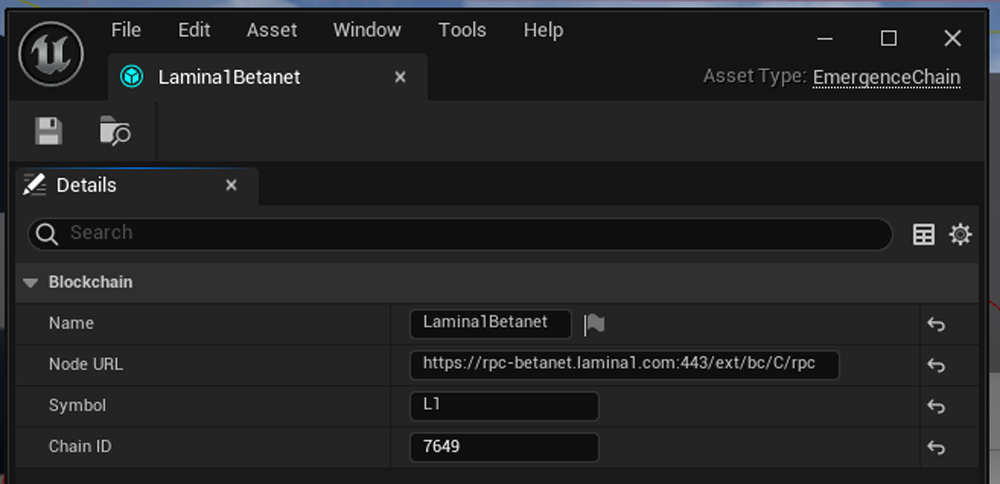
Task: Reset Name property to default
Action: click(936, 325)
